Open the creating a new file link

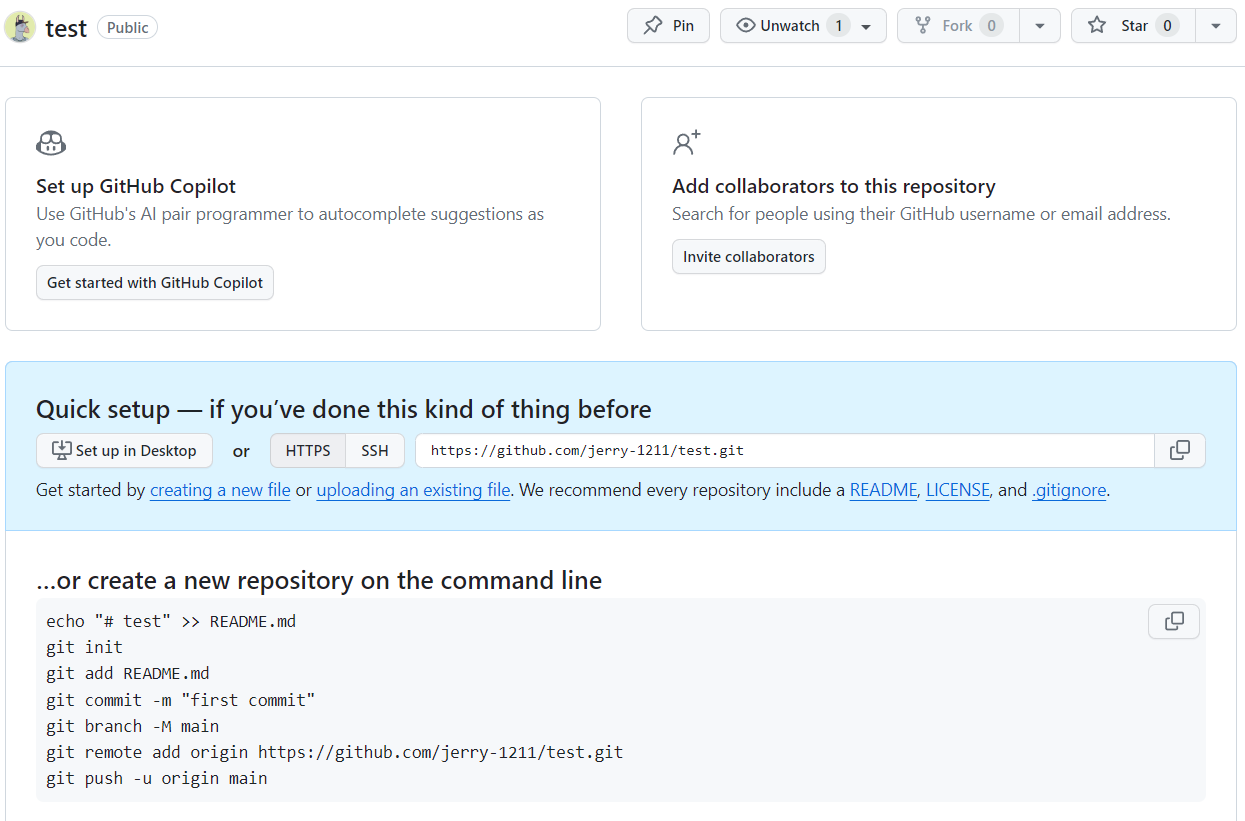click(x=220, y=490)
